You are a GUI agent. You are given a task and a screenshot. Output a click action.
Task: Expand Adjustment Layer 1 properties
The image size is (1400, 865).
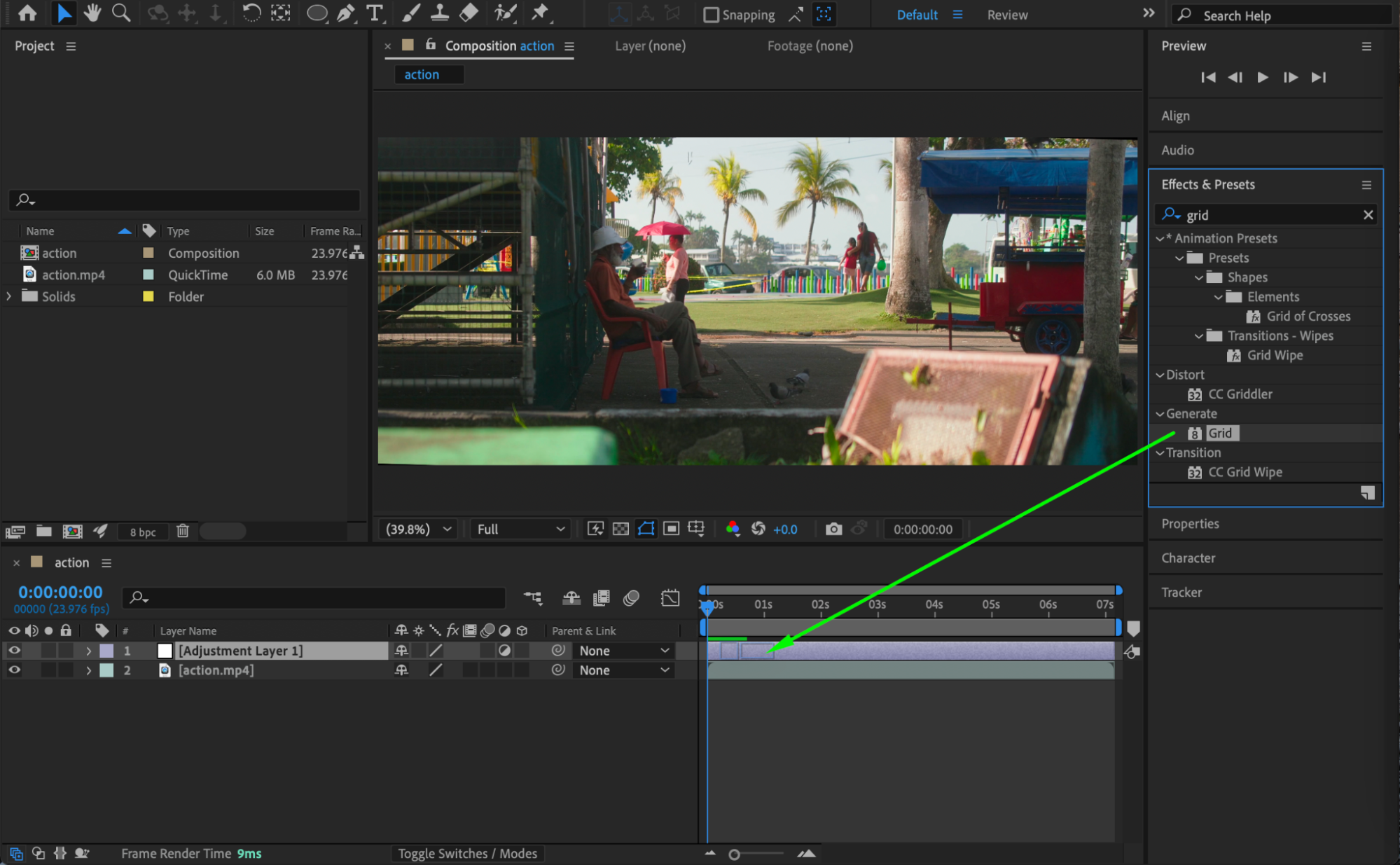(x=88, y=651)
